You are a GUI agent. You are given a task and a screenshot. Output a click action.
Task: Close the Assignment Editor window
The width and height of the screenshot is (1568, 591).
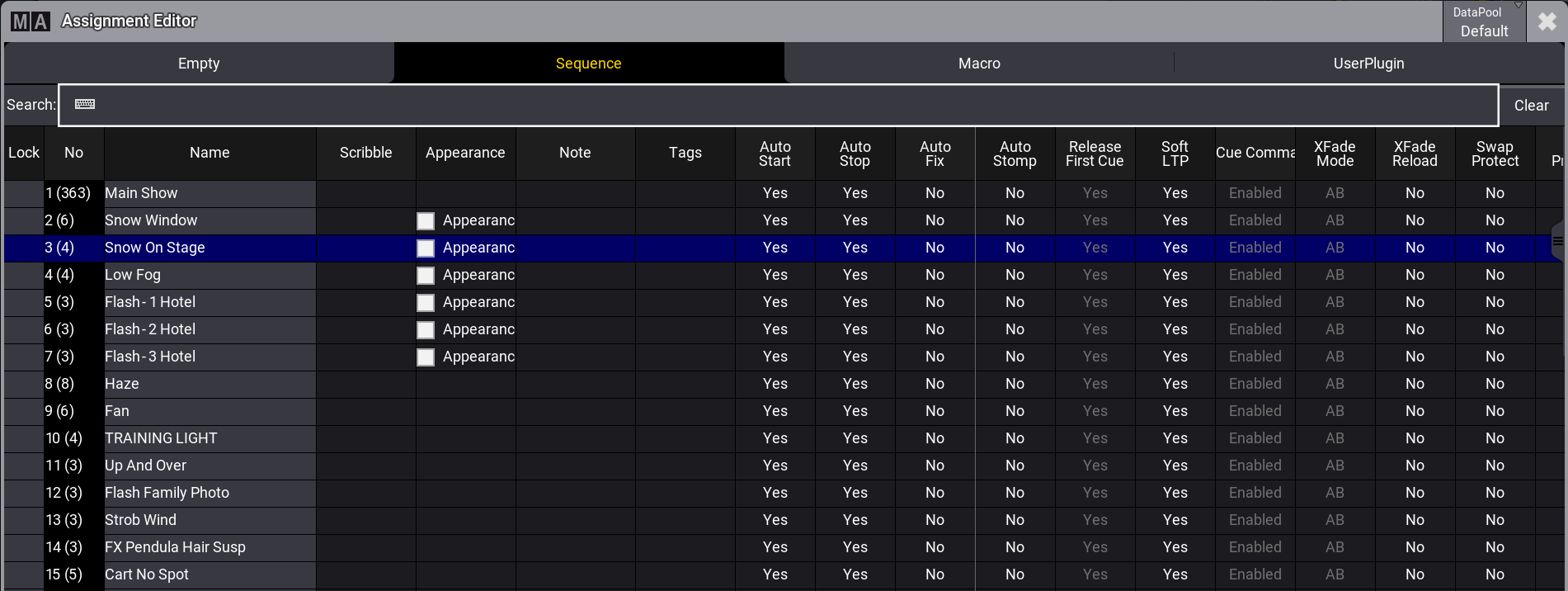1547,21
